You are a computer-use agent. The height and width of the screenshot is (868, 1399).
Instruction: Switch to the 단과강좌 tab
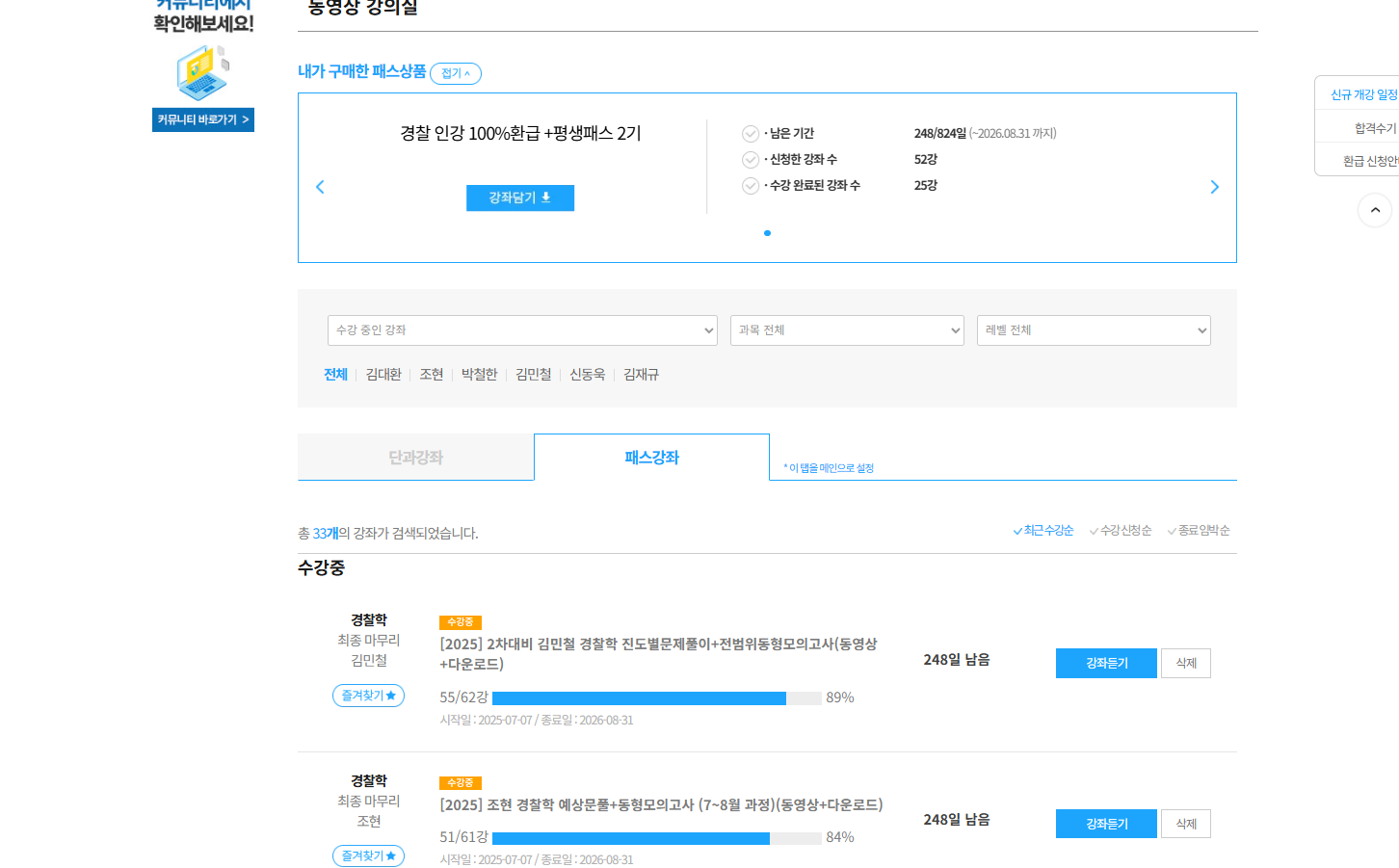(415, 458)
